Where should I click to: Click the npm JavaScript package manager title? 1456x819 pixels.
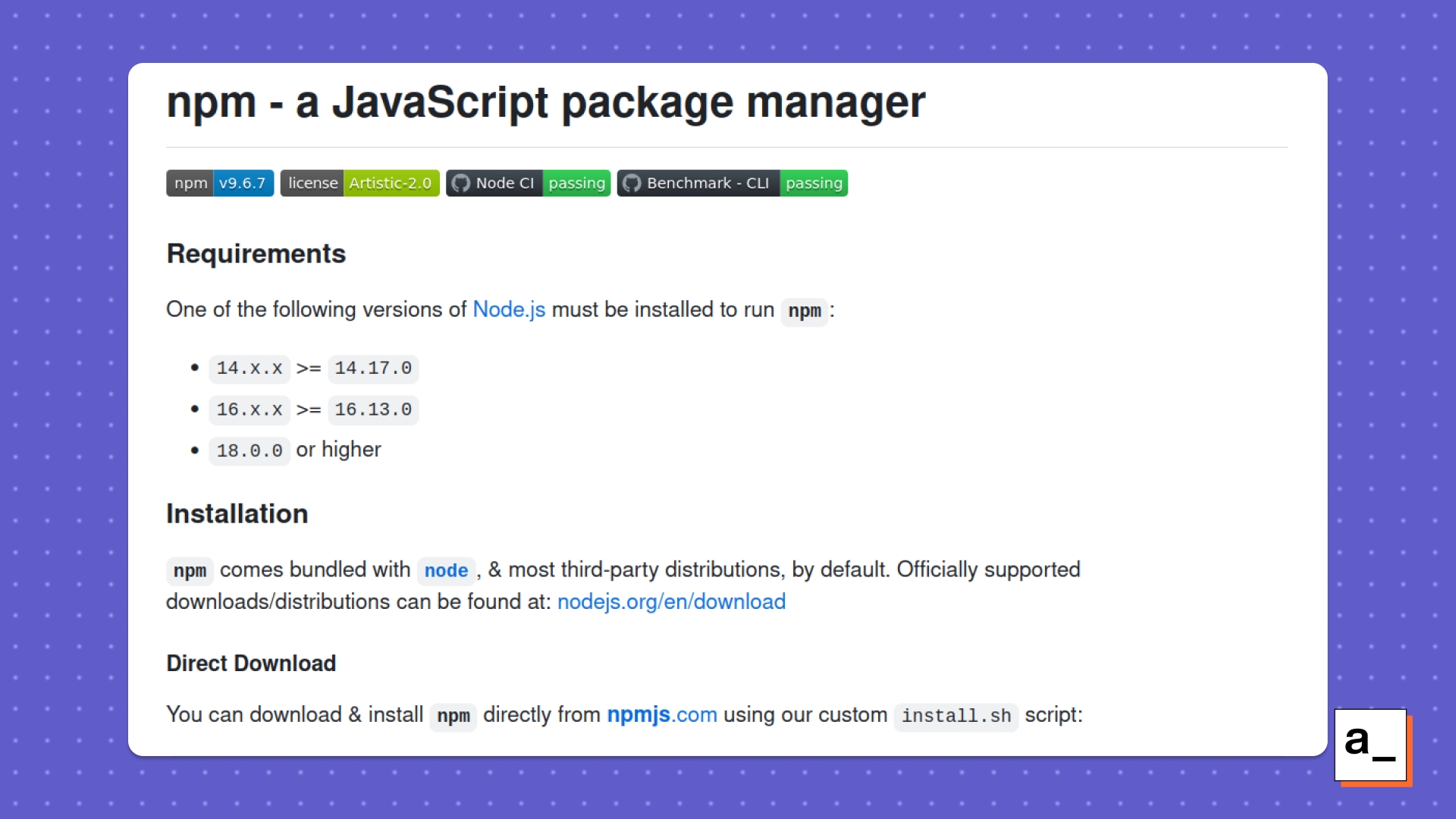[x=546, y=102]
